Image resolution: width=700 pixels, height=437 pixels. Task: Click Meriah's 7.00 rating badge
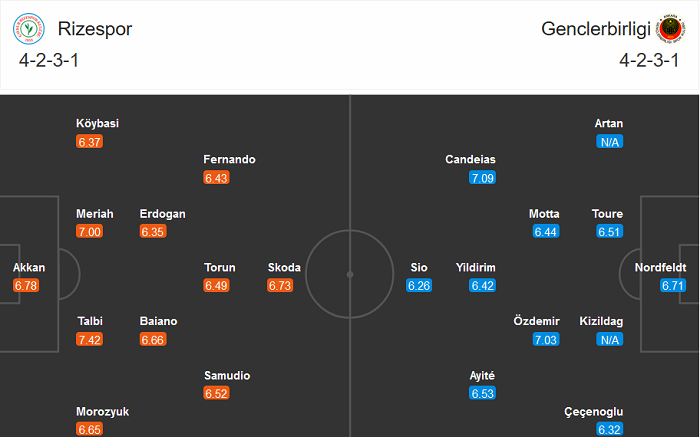(90, 232)
